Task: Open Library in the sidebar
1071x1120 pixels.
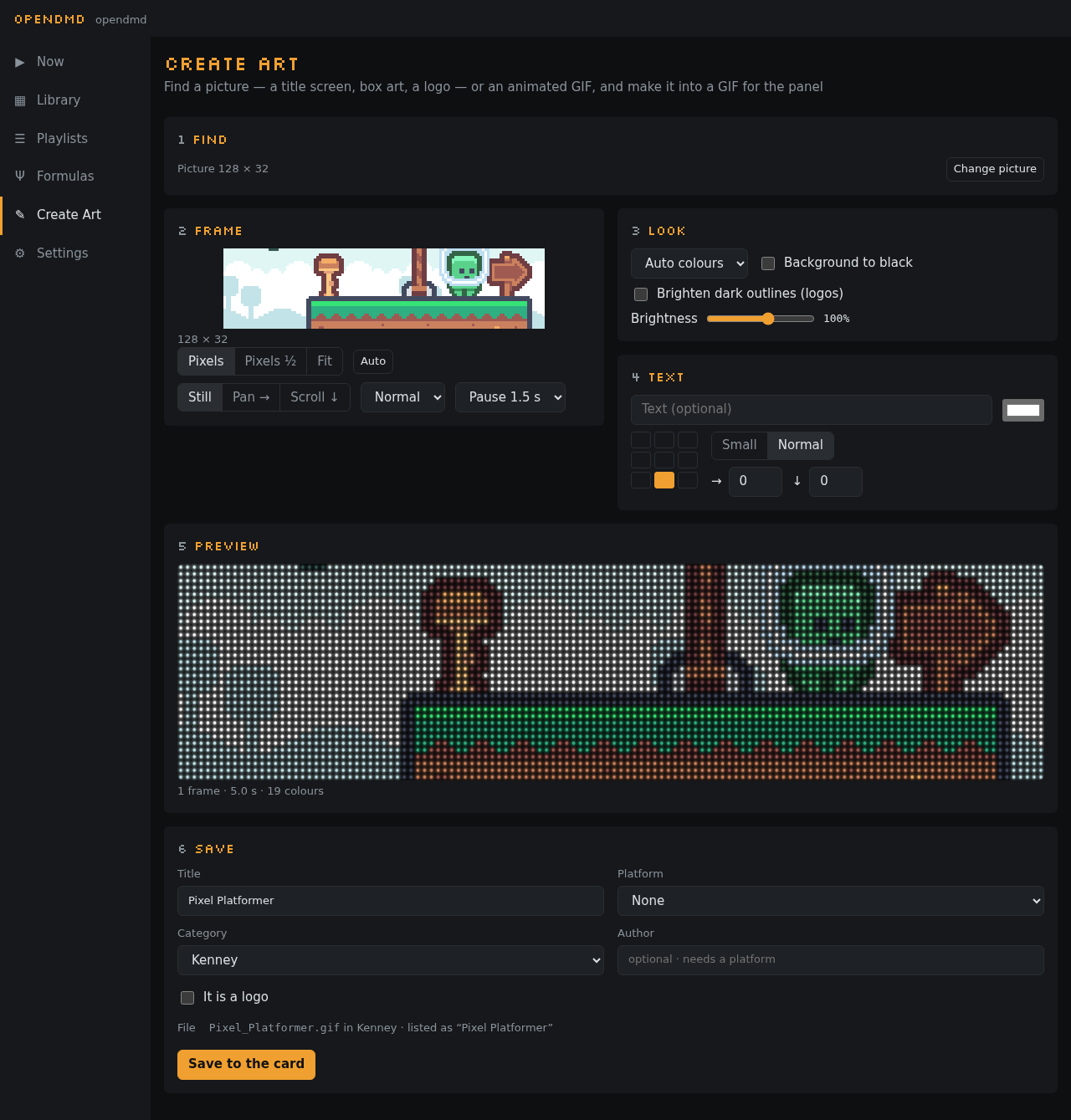Action: (75, 100)
